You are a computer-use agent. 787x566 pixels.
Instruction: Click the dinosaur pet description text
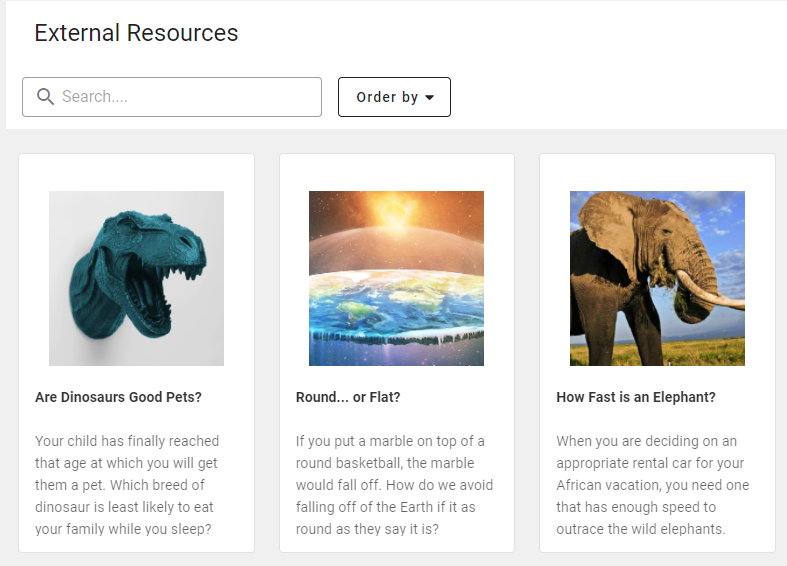pos(127,485)
